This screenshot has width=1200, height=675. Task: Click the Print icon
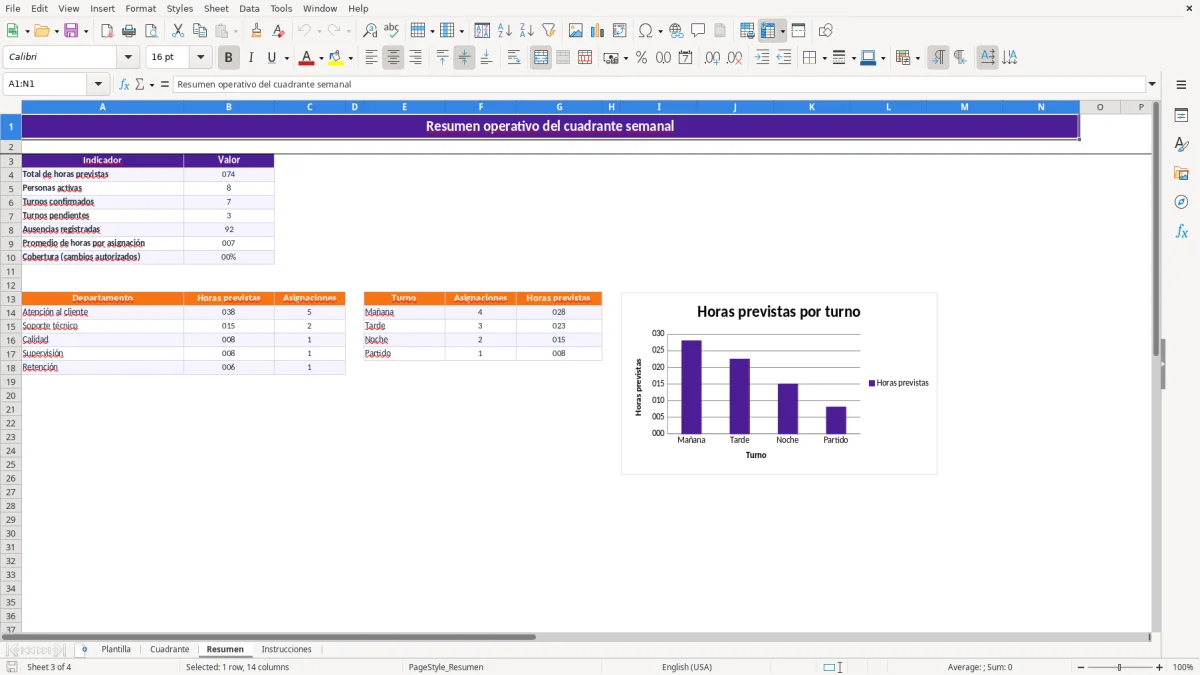(129, 31)
